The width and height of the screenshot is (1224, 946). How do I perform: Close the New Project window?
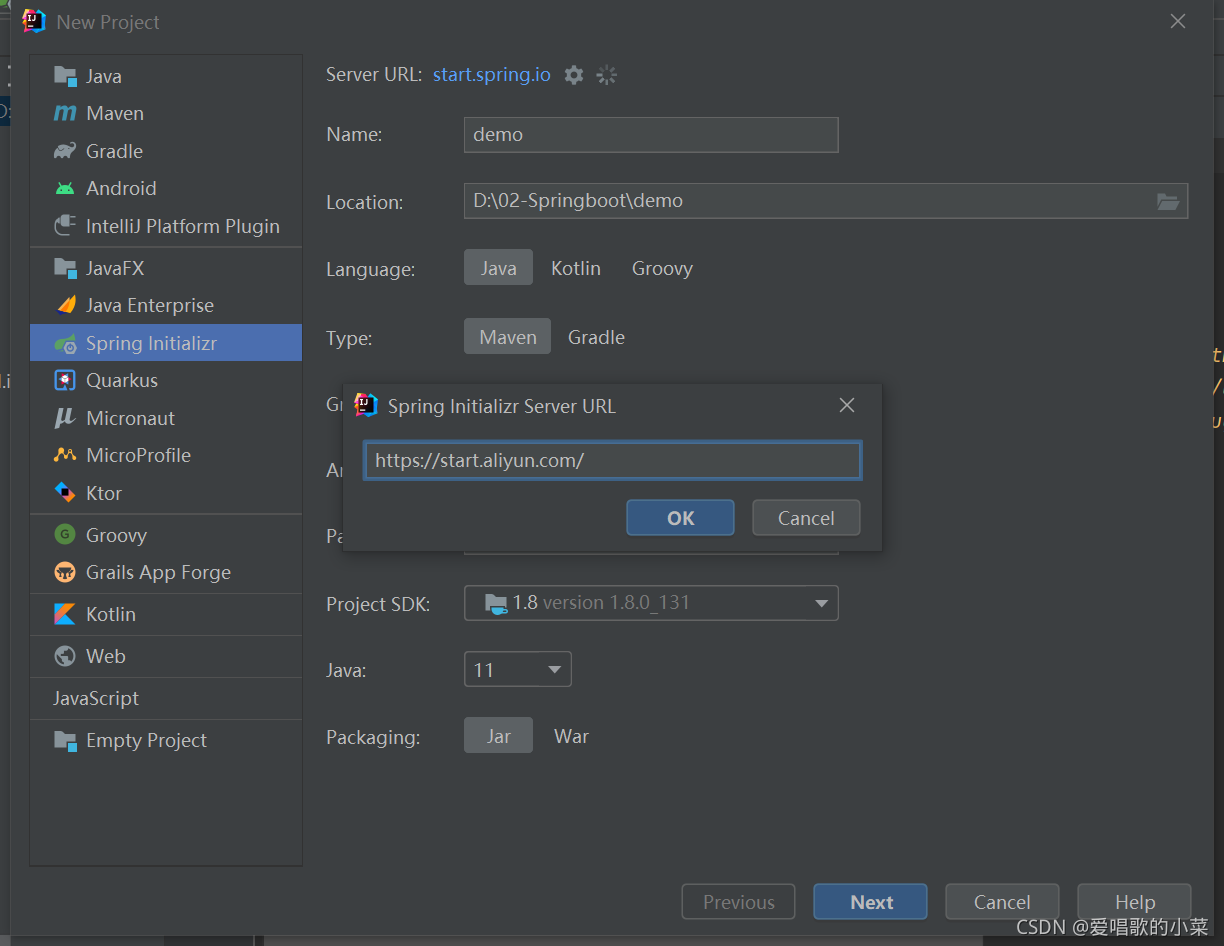pyautogui.click(x=1178, y=21)
